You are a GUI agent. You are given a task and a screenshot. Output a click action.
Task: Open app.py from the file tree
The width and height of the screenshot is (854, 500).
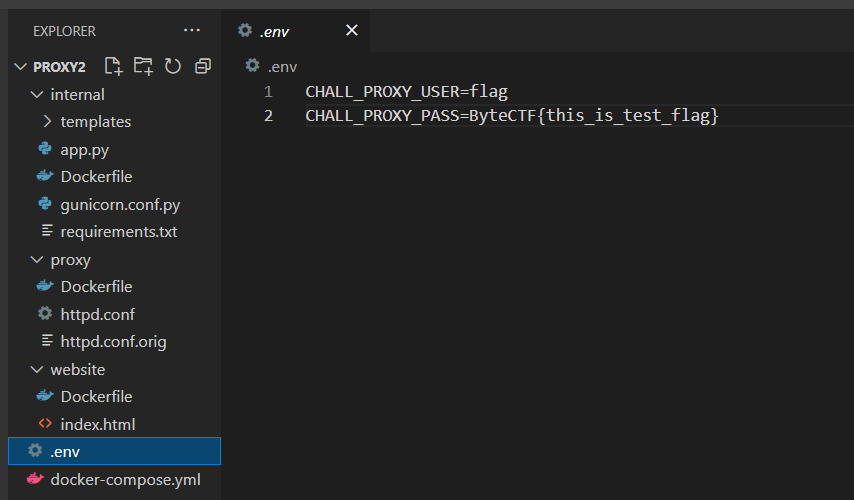[84, 150]
